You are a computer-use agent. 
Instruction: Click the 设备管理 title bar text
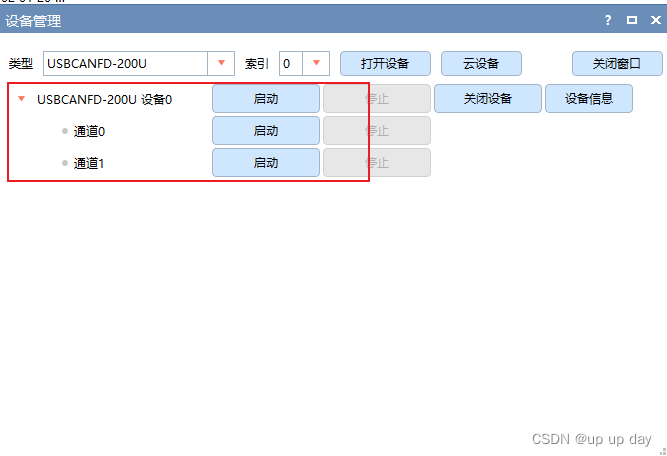(x=33, y=20)
